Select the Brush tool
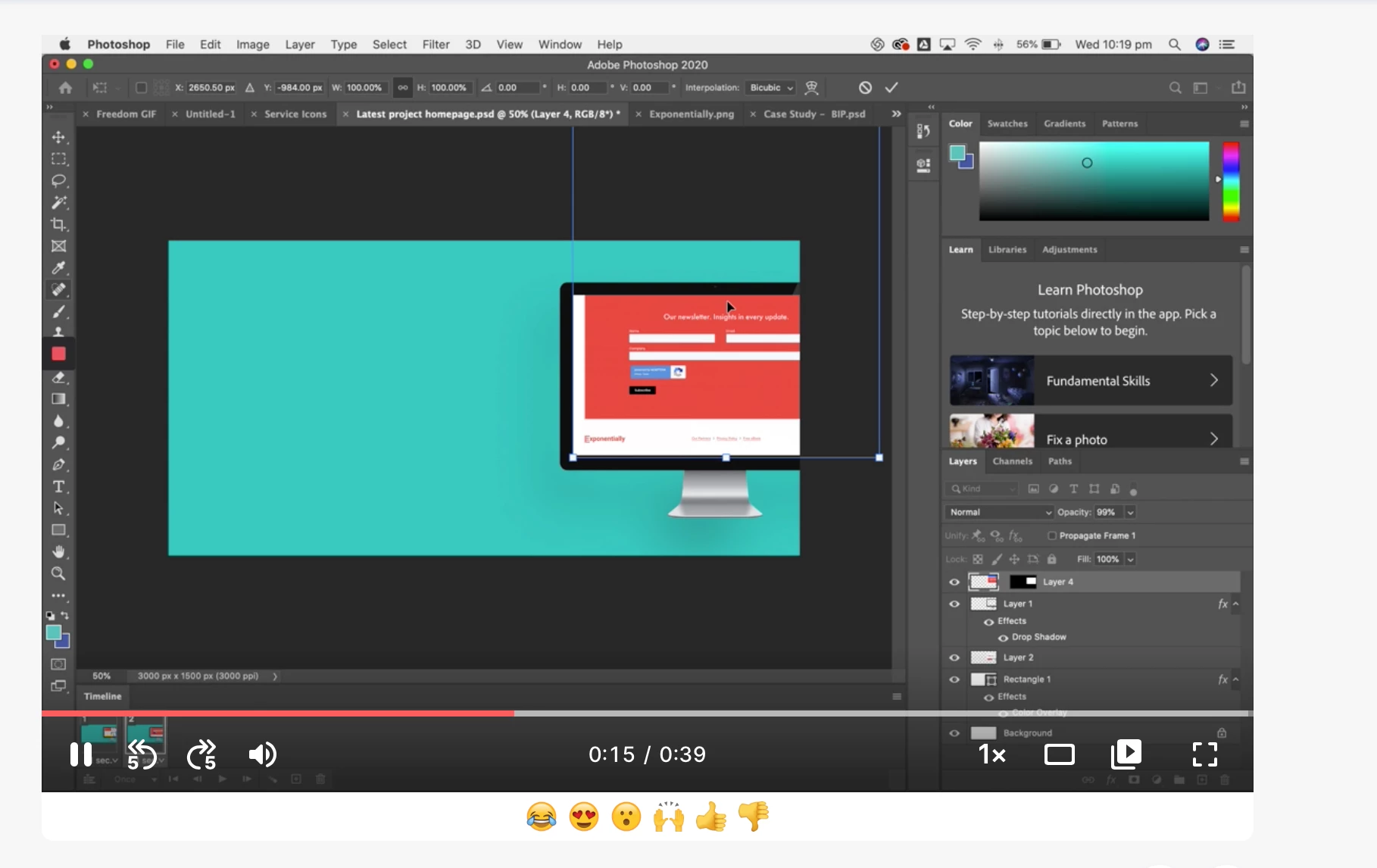1377x868 pixels. pyautogui.click(x=58, y=311)
